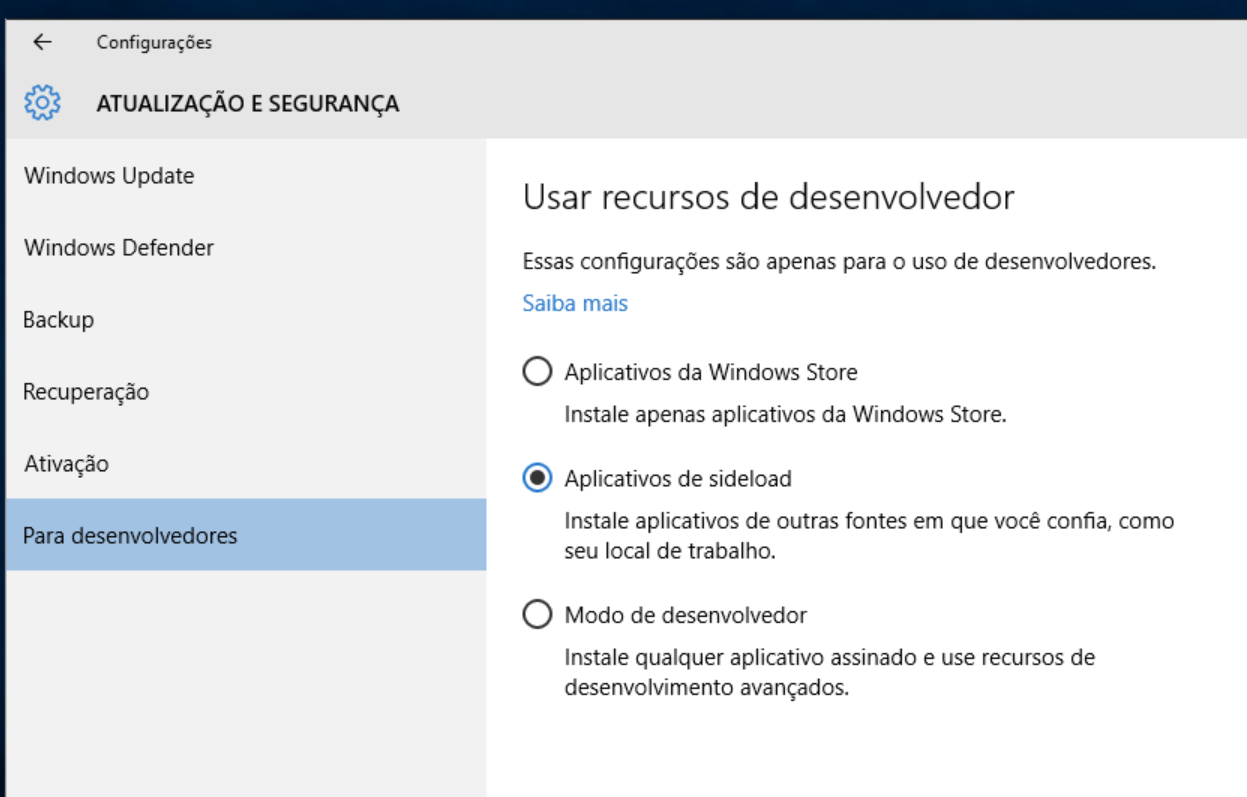
Task: Open the Saiba mais link
Action: tap(575, 303)
